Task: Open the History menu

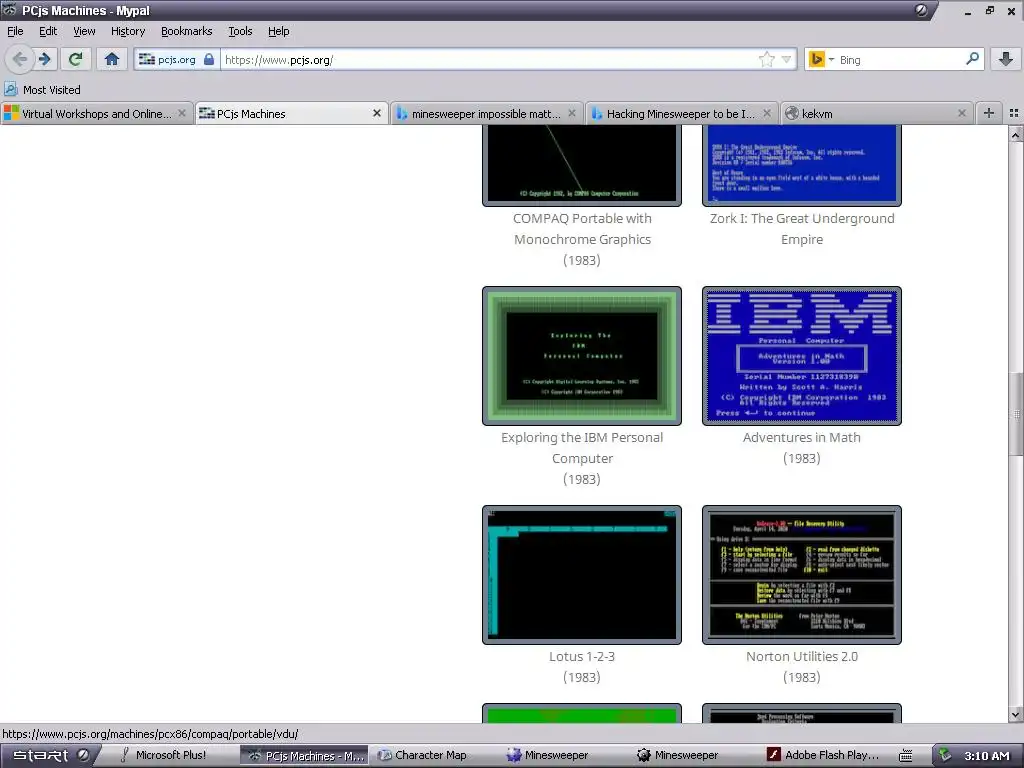Action: point(127,31)
